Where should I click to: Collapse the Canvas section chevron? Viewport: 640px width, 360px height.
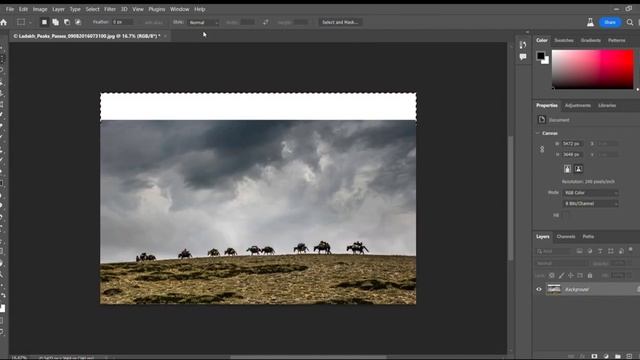[x=538, y=133]
